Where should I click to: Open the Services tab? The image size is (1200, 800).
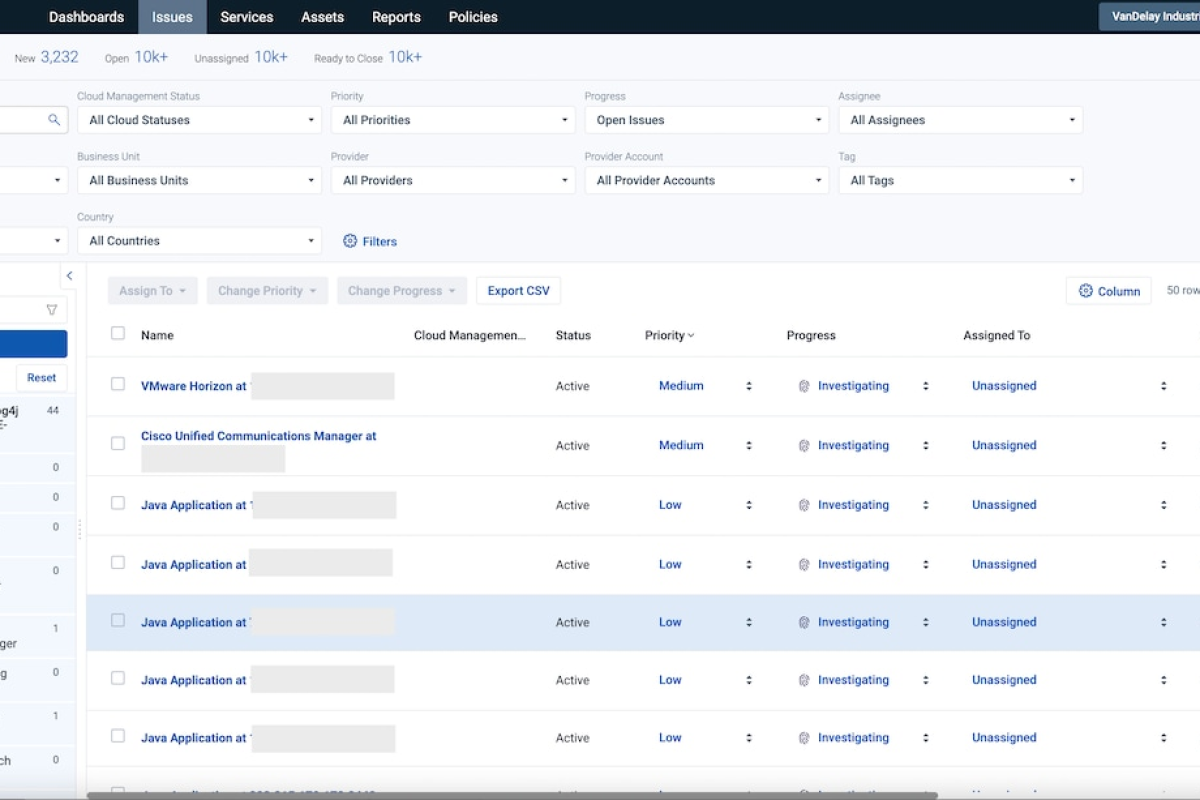coord(247,17)
